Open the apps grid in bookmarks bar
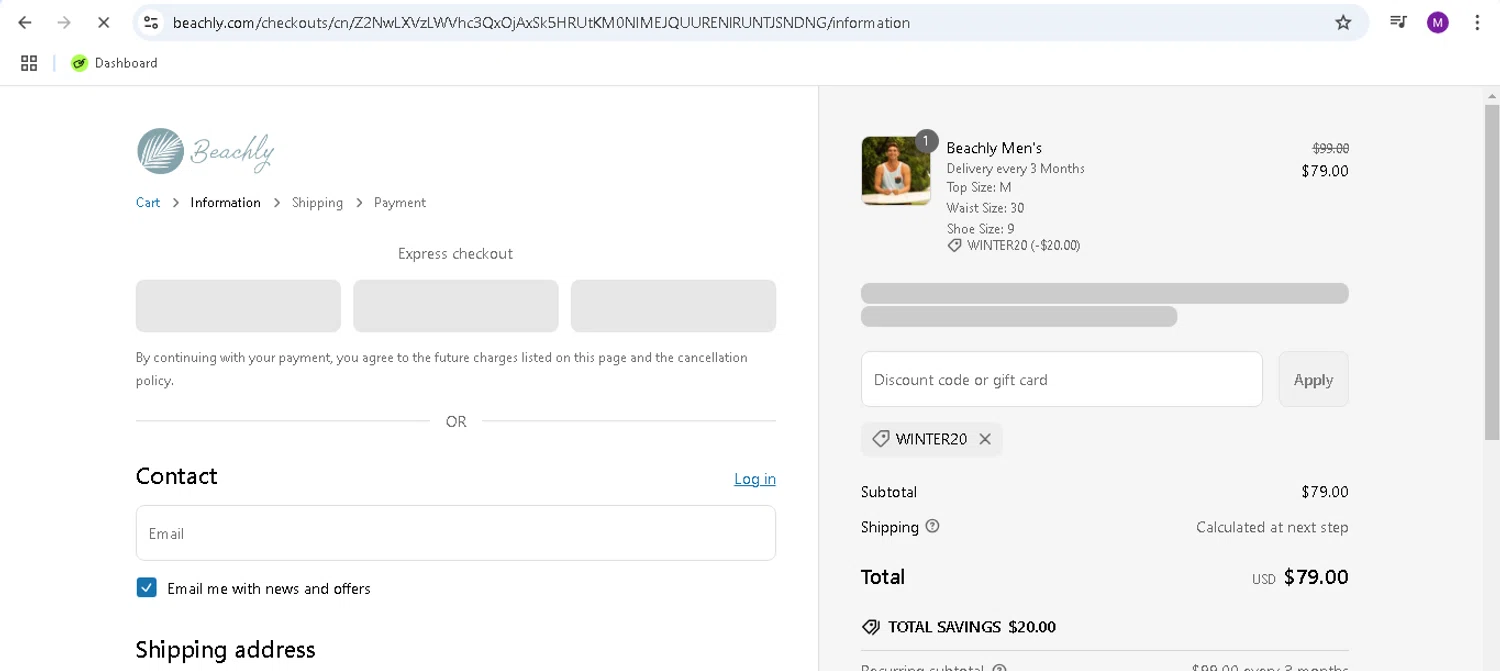Image resolution: width=1500 pixels, height=671 pixels. 29,63
